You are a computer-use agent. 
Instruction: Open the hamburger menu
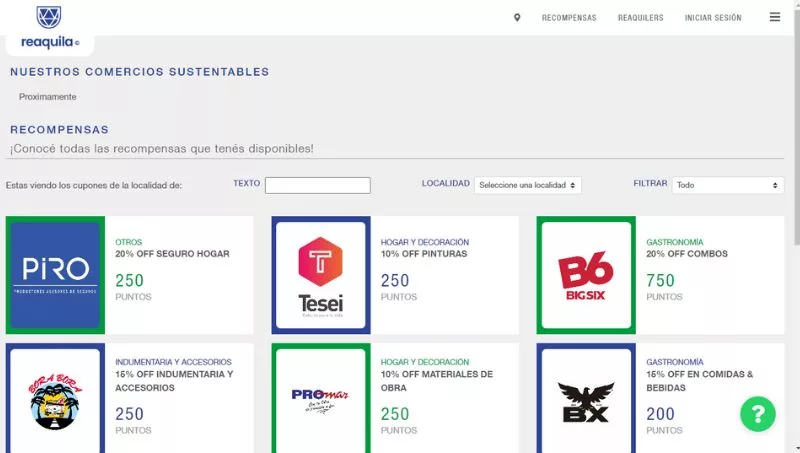point(775,17)
